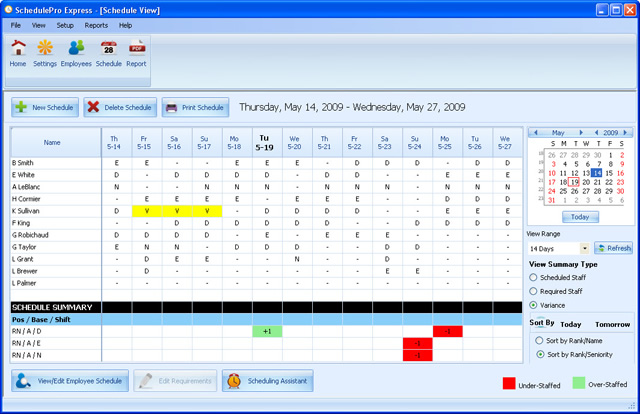This screenshot has height=414, width=640.
Task: Select the Tu 5-19 column header
Action: tap(267, 142)
